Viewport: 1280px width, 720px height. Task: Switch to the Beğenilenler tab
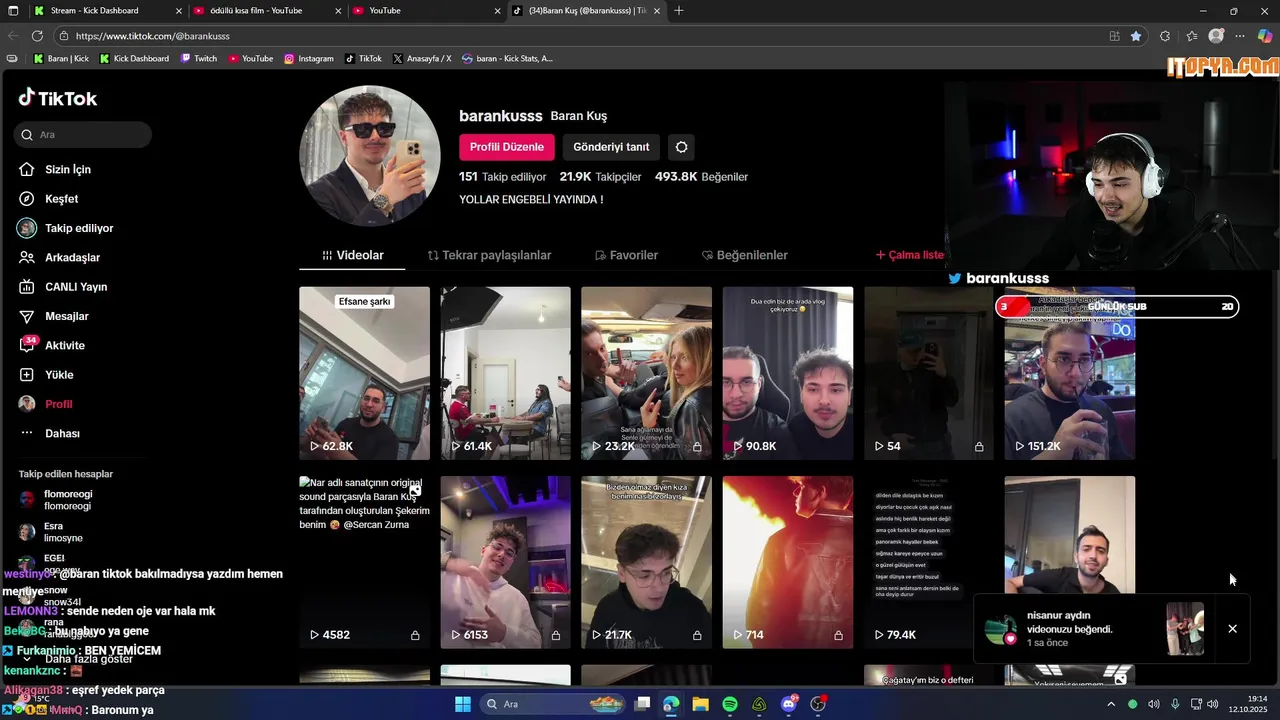[x=745, y=255]
